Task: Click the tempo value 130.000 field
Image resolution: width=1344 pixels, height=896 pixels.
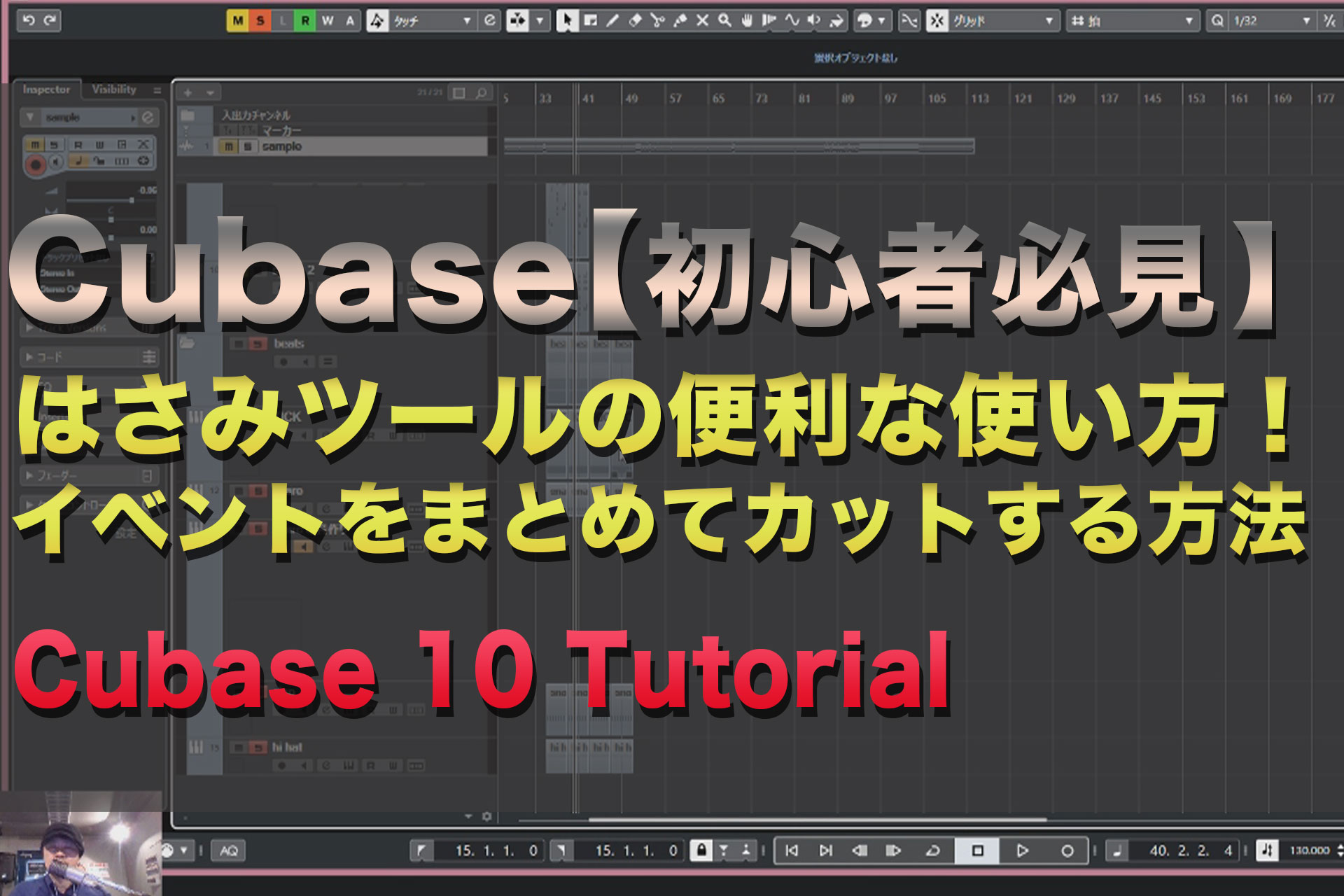Action: coord(1309,850)
